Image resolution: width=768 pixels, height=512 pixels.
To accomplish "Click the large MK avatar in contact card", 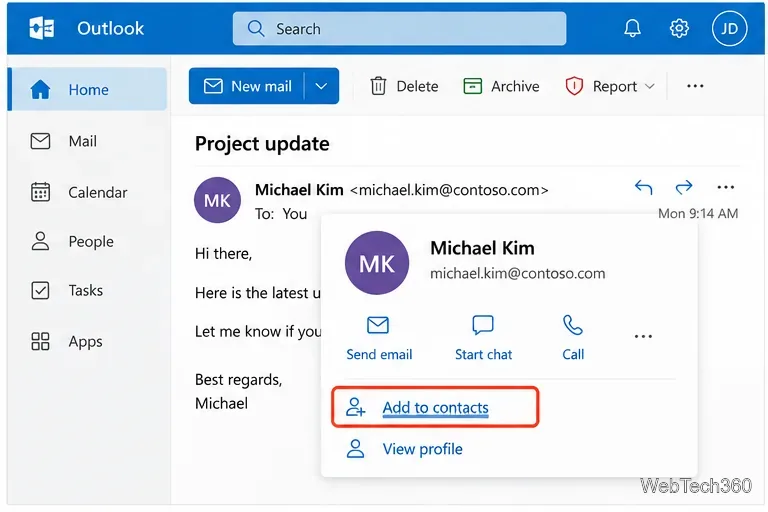I will [x=377, y=263].
